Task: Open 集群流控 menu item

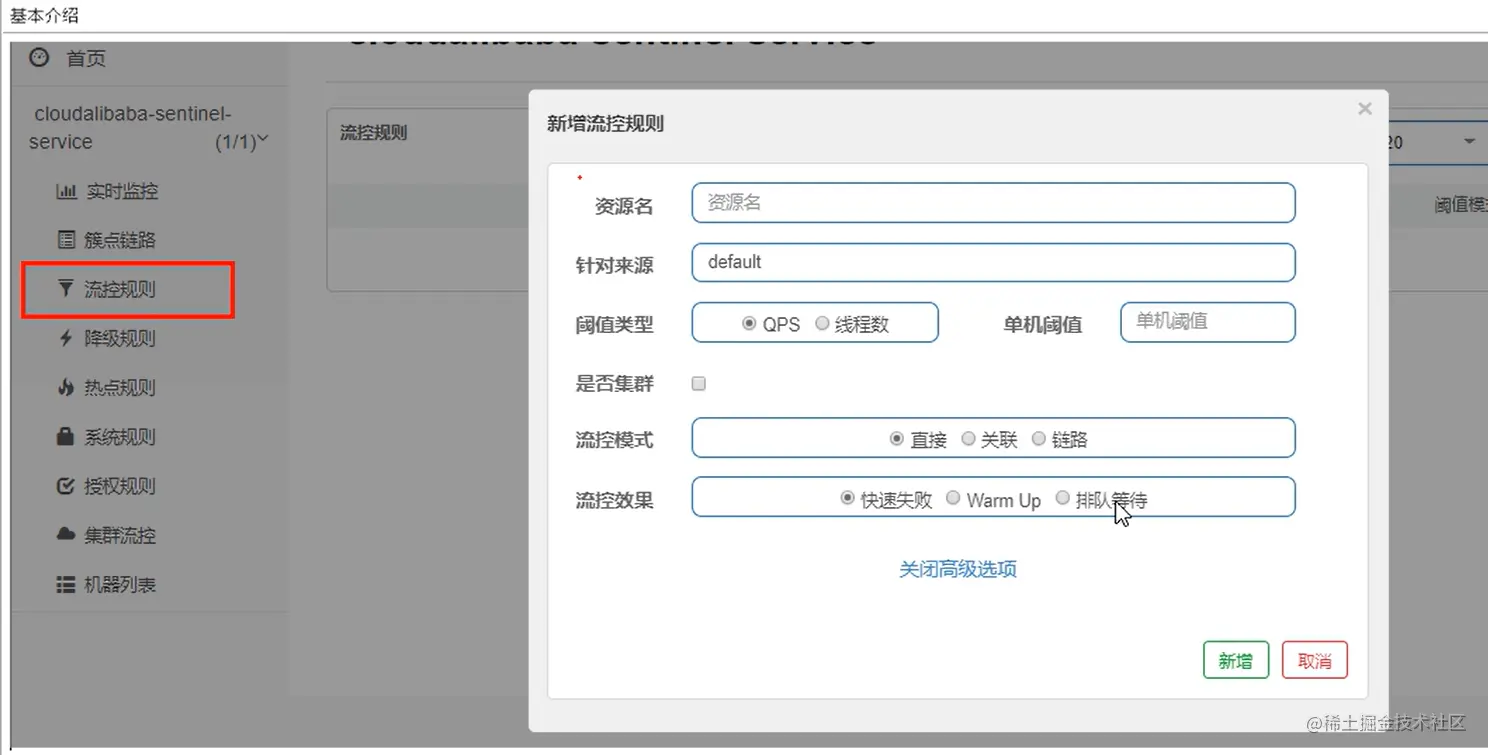Action: [120, 535]
